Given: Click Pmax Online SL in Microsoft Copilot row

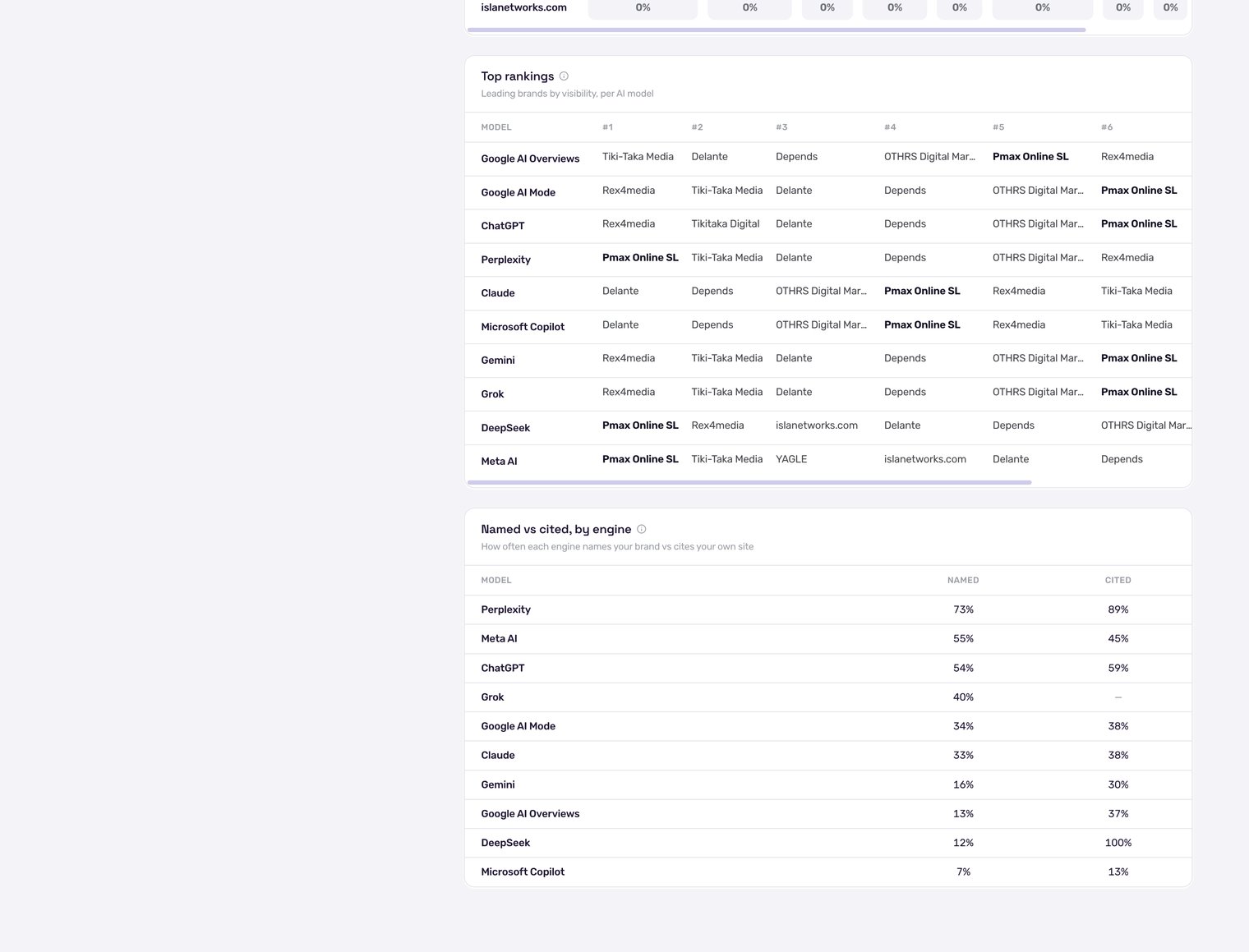Looking at the screenshot, I should click(922, 324).
